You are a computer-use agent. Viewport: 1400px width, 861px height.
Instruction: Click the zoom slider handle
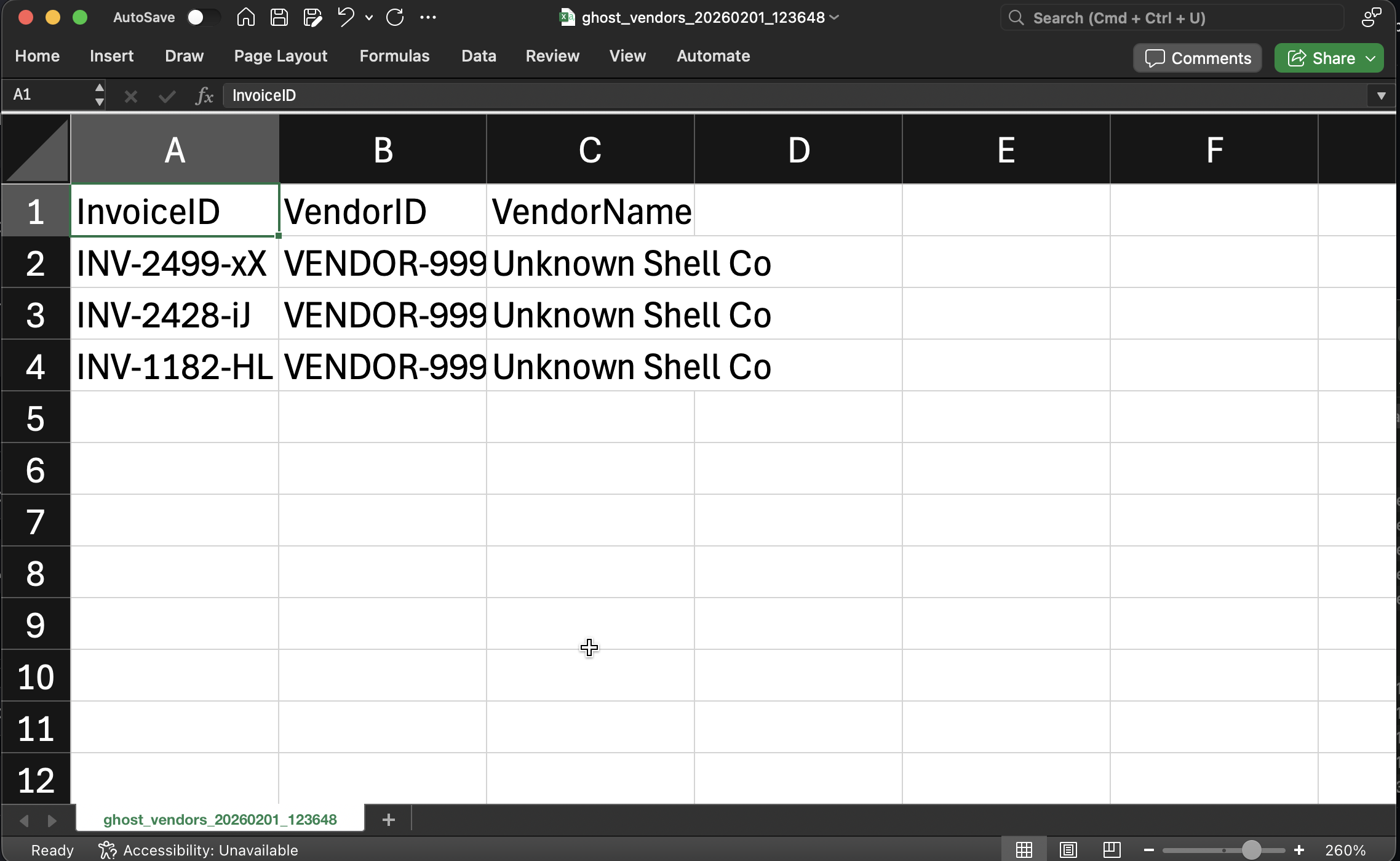click(1251, 850)
